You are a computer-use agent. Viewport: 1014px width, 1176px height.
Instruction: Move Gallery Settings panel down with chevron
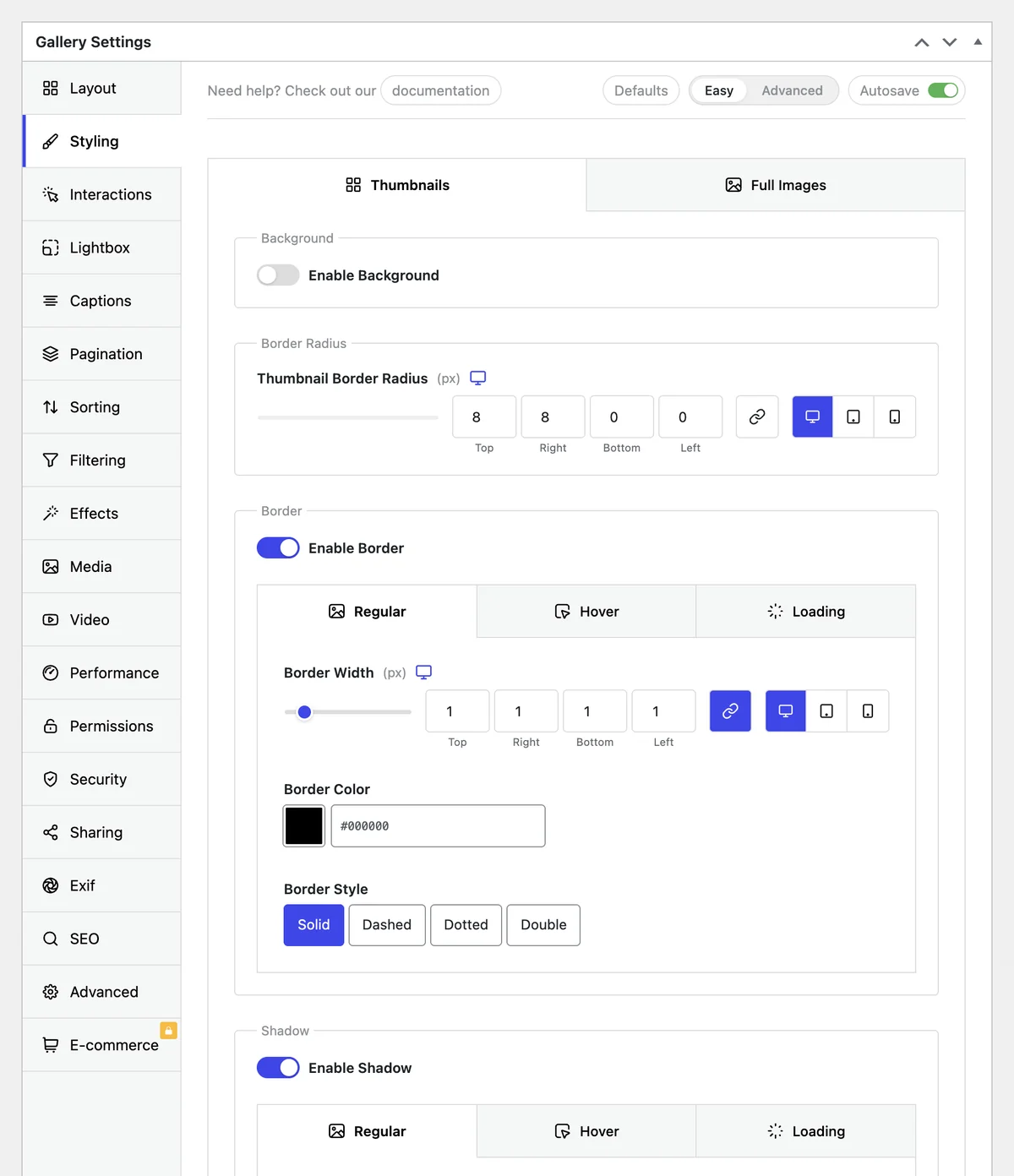(950, 42)
